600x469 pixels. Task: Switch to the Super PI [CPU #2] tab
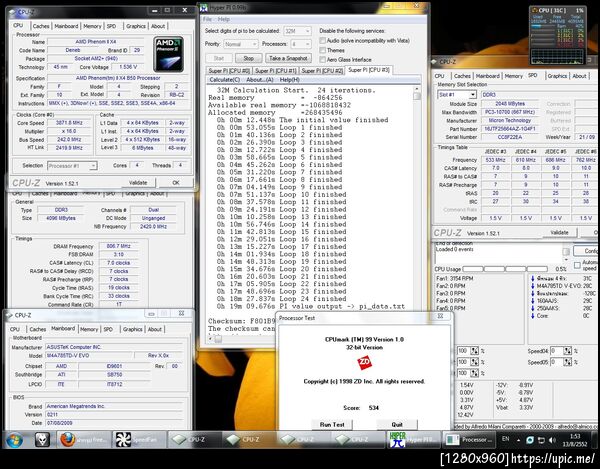[x=322, y=71]
